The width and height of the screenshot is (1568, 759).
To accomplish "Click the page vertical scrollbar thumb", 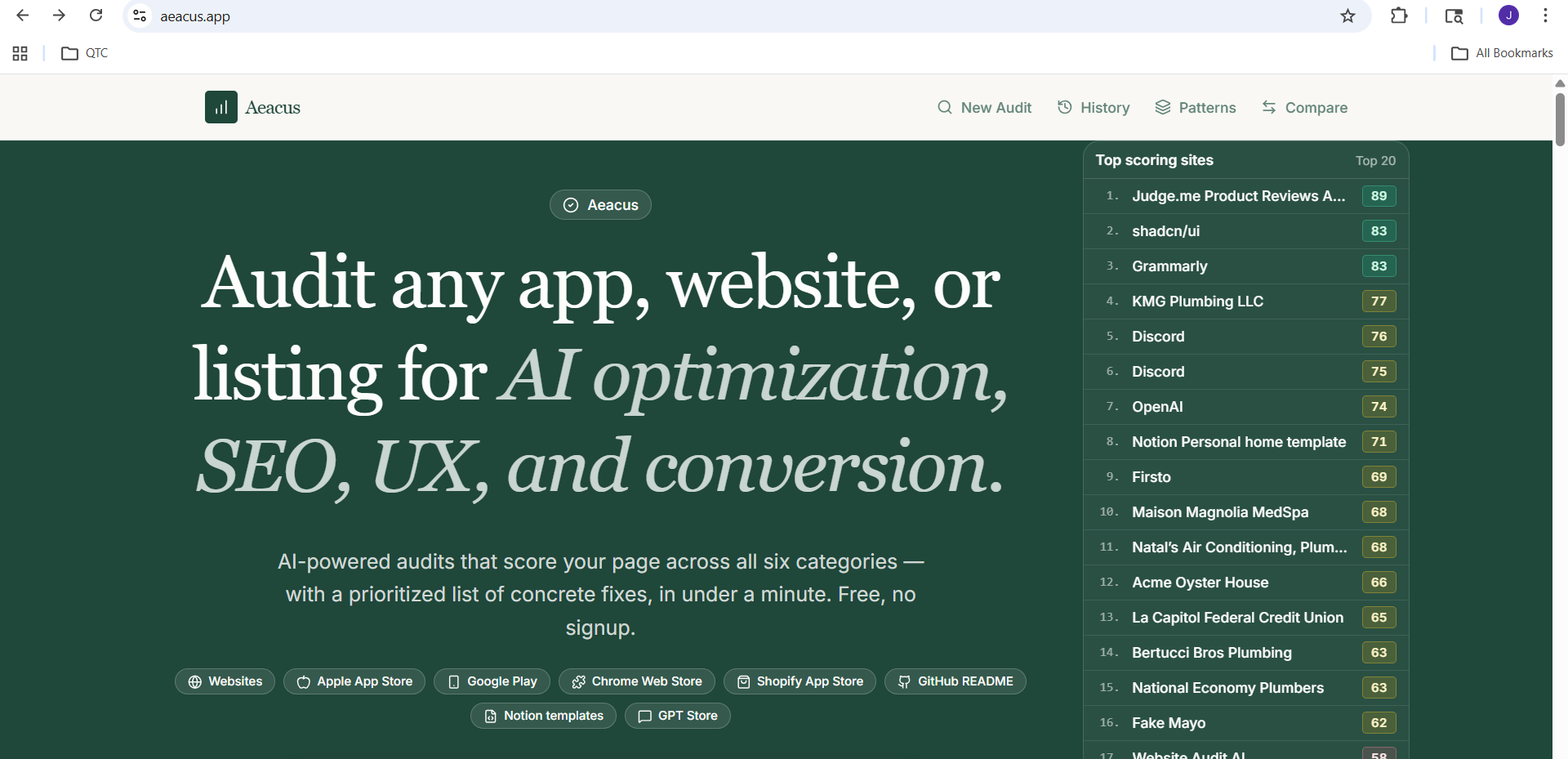I will click(1560, 119).
